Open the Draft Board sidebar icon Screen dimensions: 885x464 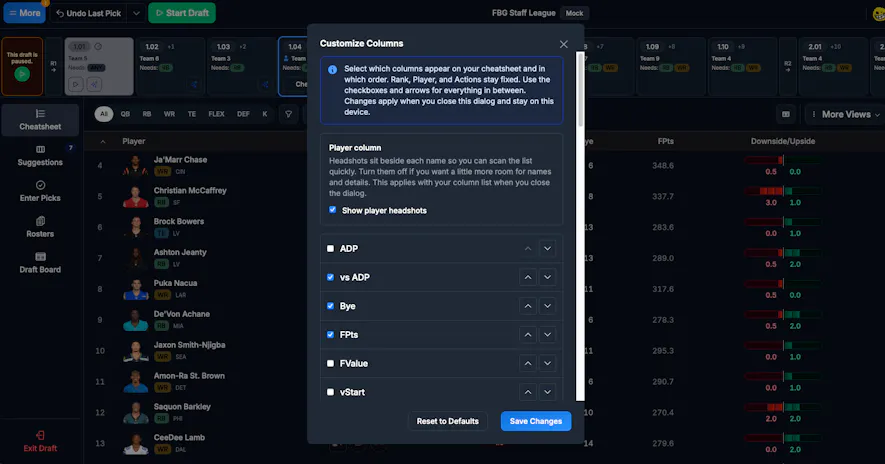(x=40, y=262)
